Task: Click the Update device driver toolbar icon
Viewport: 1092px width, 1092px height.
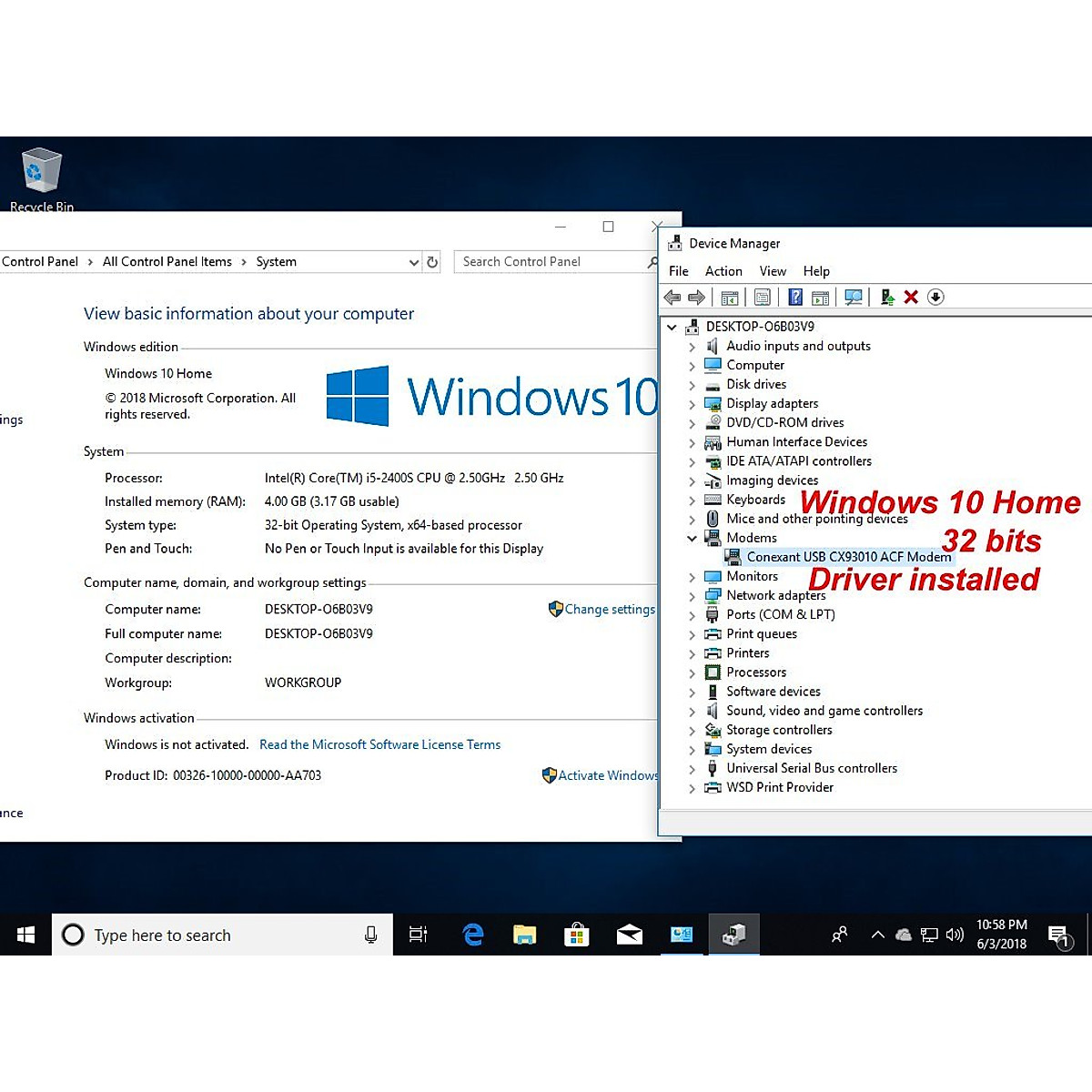Action: [887, 298]
